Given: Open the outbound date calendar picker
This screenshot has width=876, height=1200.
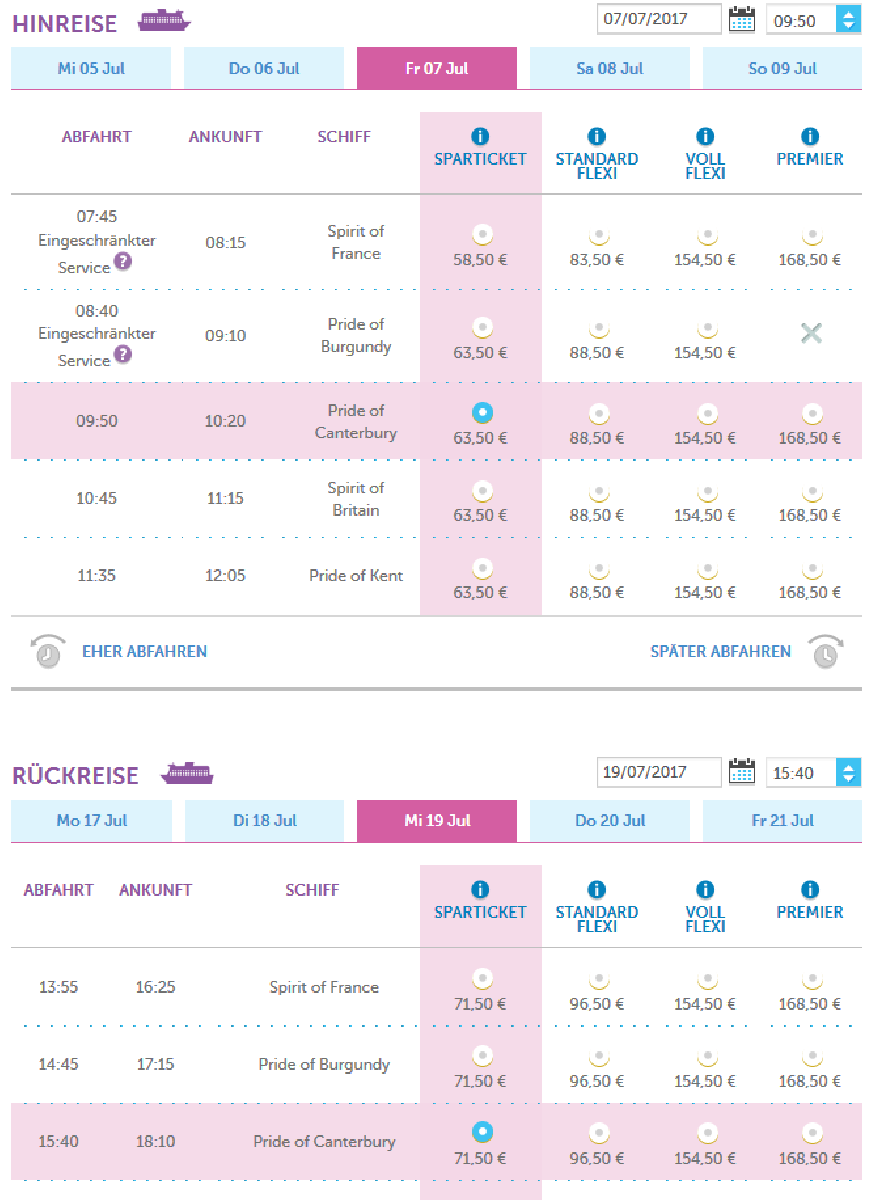Looking at the screenshot, I should coord(741,19).
